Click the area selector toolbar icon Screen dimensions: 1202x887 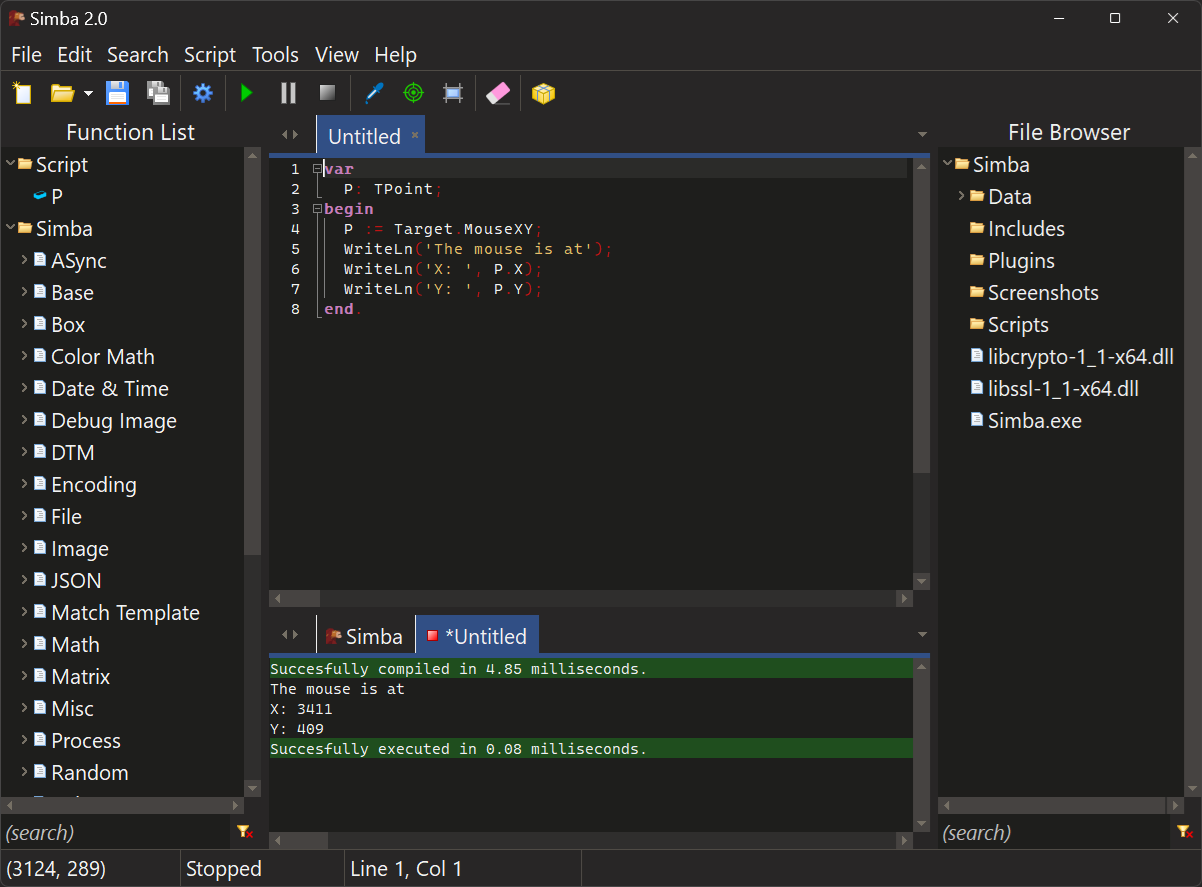(453, 93)
